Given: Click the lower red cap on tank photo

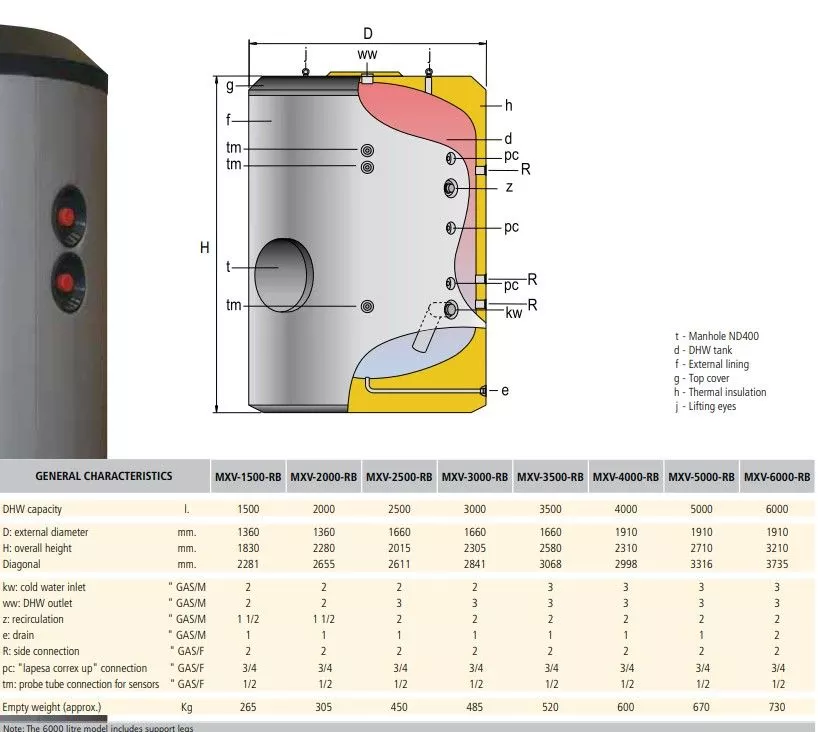Looking at the screenshot, I should 69,275.
